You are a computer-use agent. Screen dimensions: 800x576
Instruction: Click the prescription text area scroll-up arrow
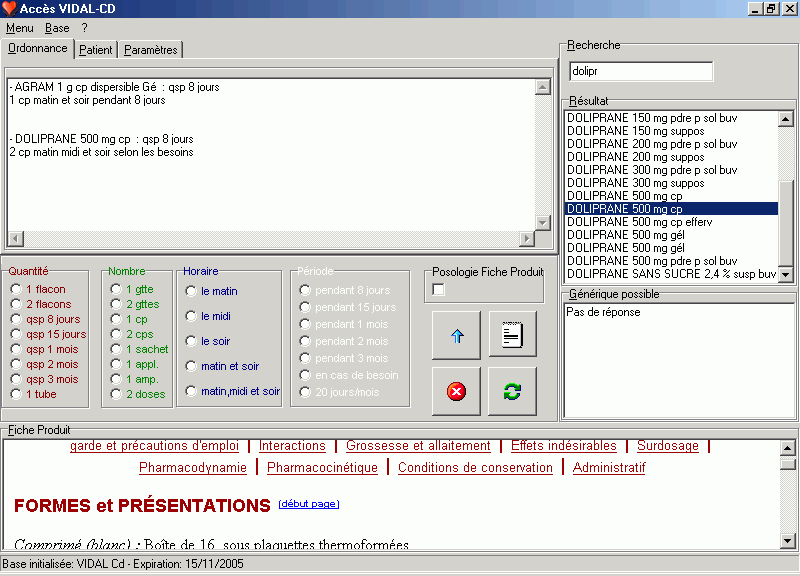(x=542, y=87)
